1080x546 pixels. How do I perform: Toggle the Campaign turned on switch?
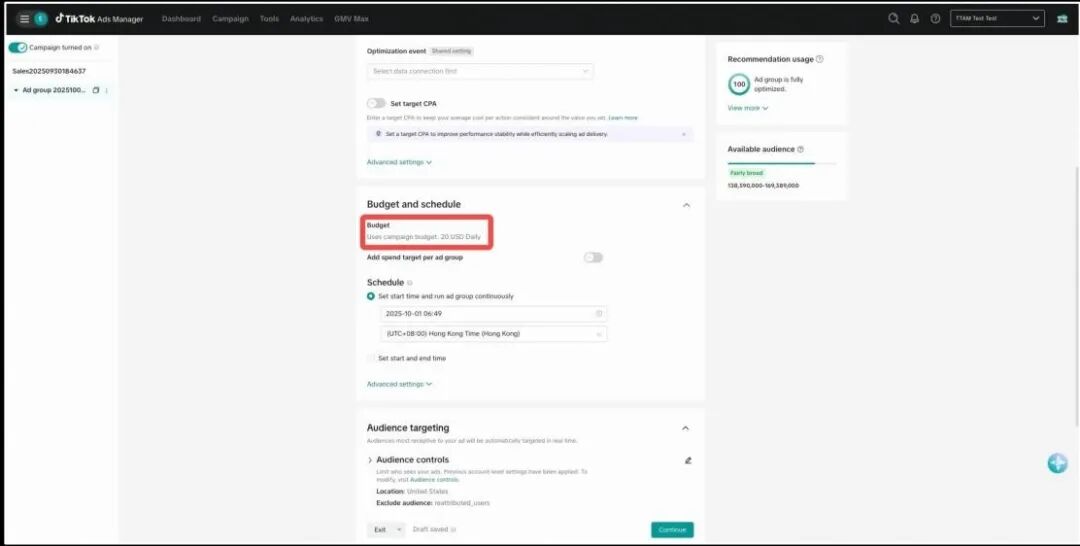(x=18, y=48)
